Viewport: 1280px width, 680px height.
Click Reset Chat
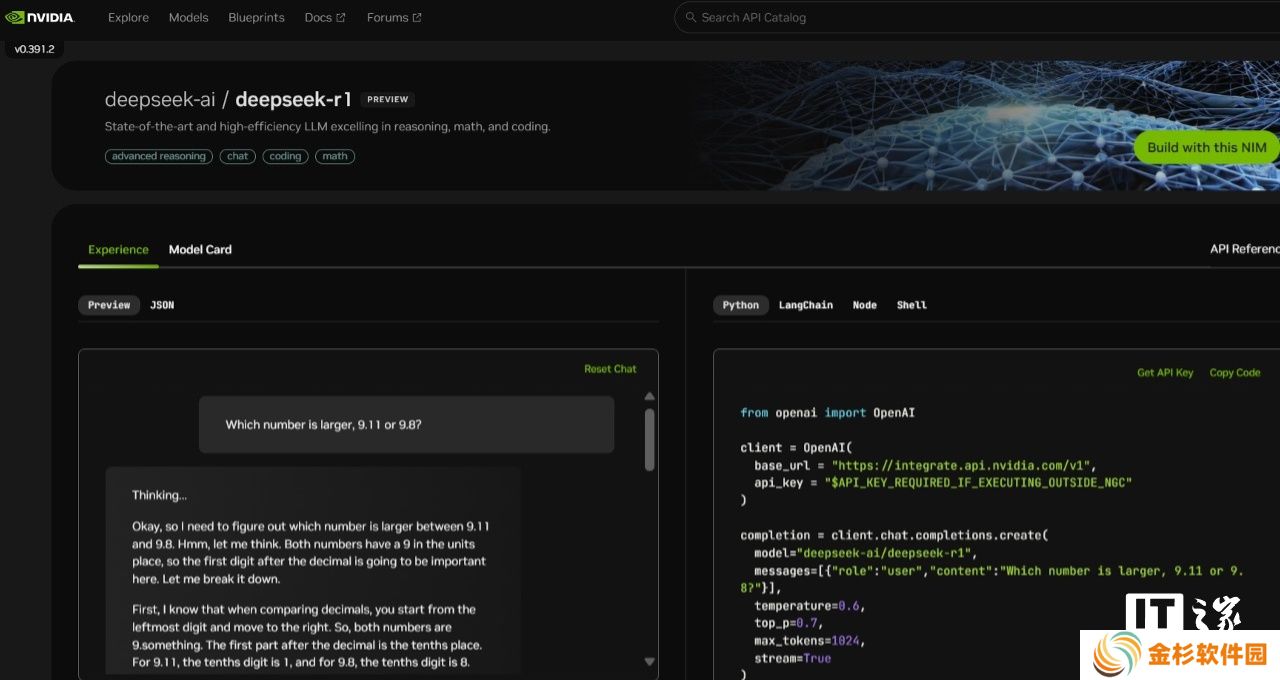coord(610,369)
